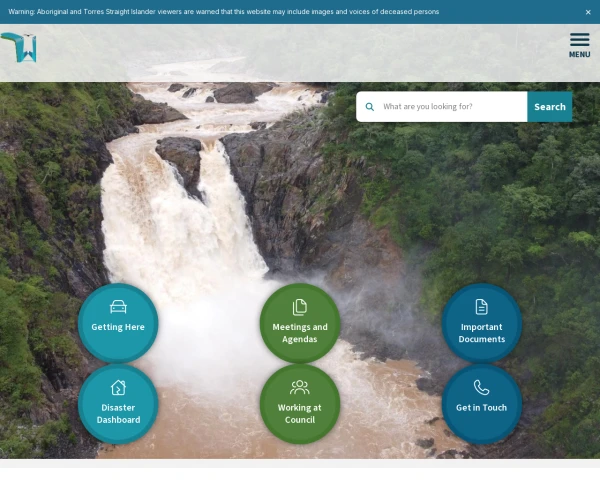Dismiss the warning banner with the X
Screen dimensions: 600x480
click(x=588, y=12)
